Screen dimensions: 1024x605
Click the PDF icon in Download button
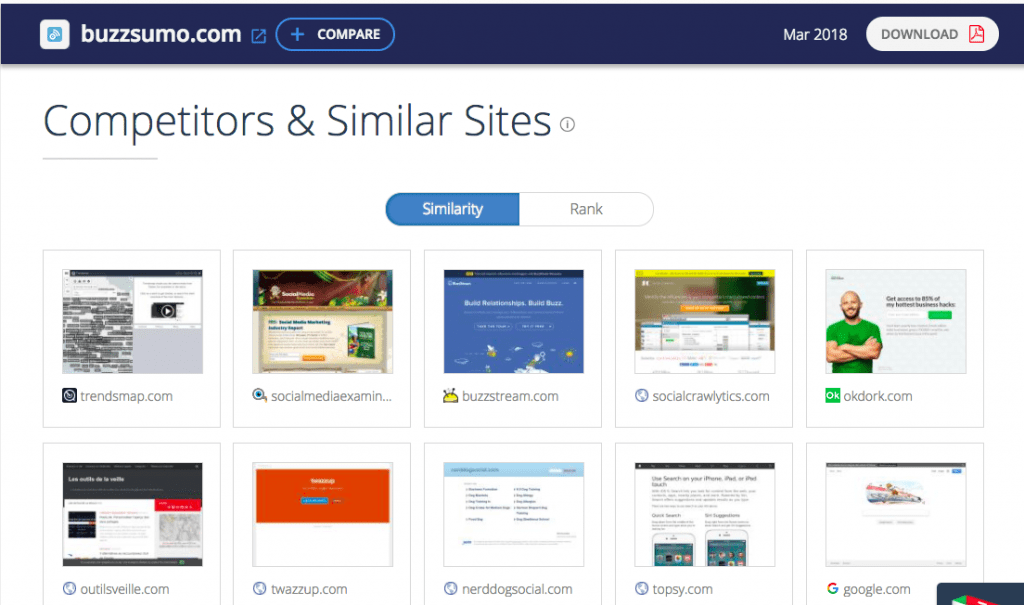click(976, 34)
